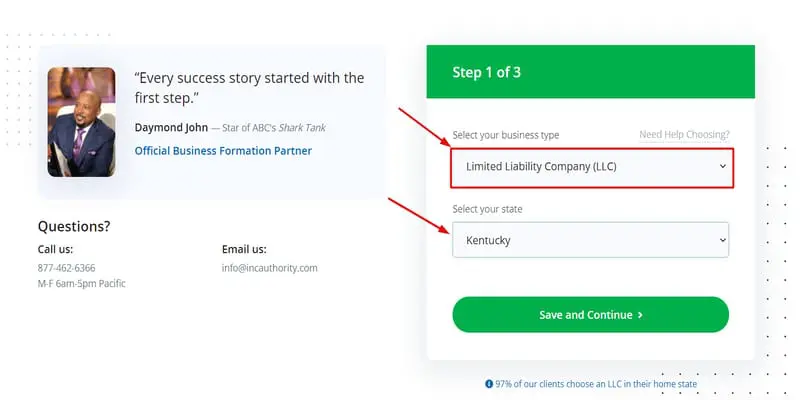This screenshot has width=800, height=400.
Task: Click the info@incauthority.com email address
Action: [x=269, y=268]
